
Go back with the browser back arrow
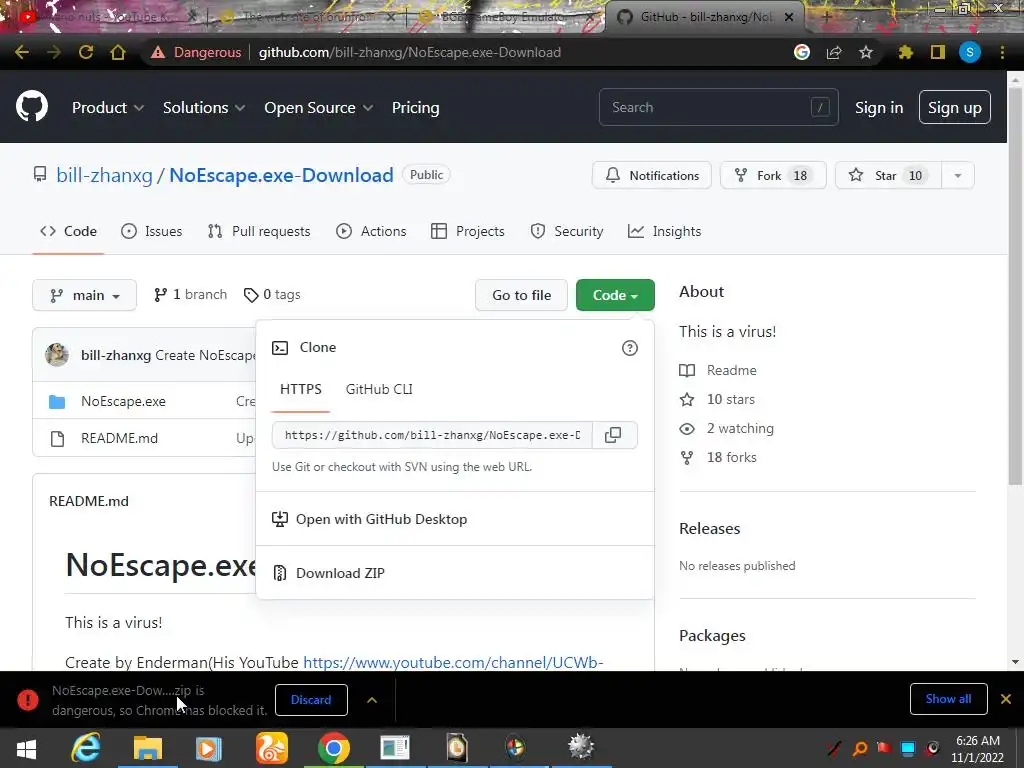(x=22, y=52)
